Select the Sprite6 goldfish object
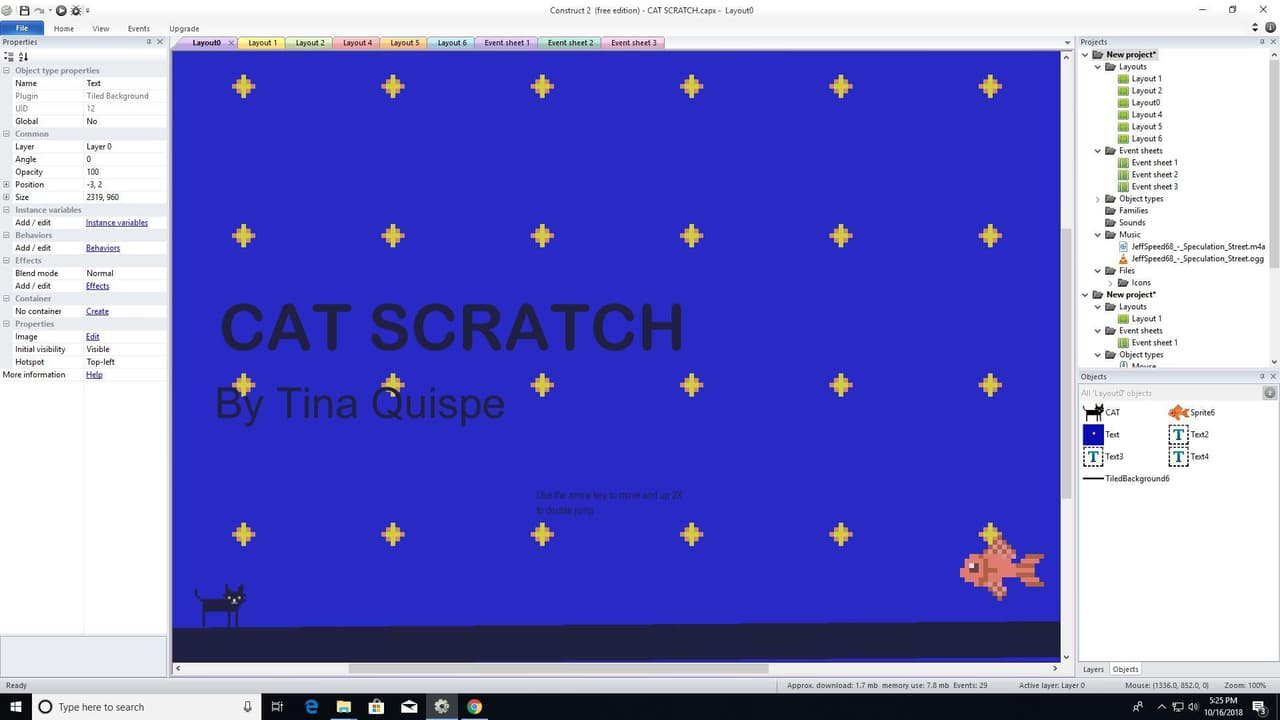The image size is (1280, 720). [1191, 412]
